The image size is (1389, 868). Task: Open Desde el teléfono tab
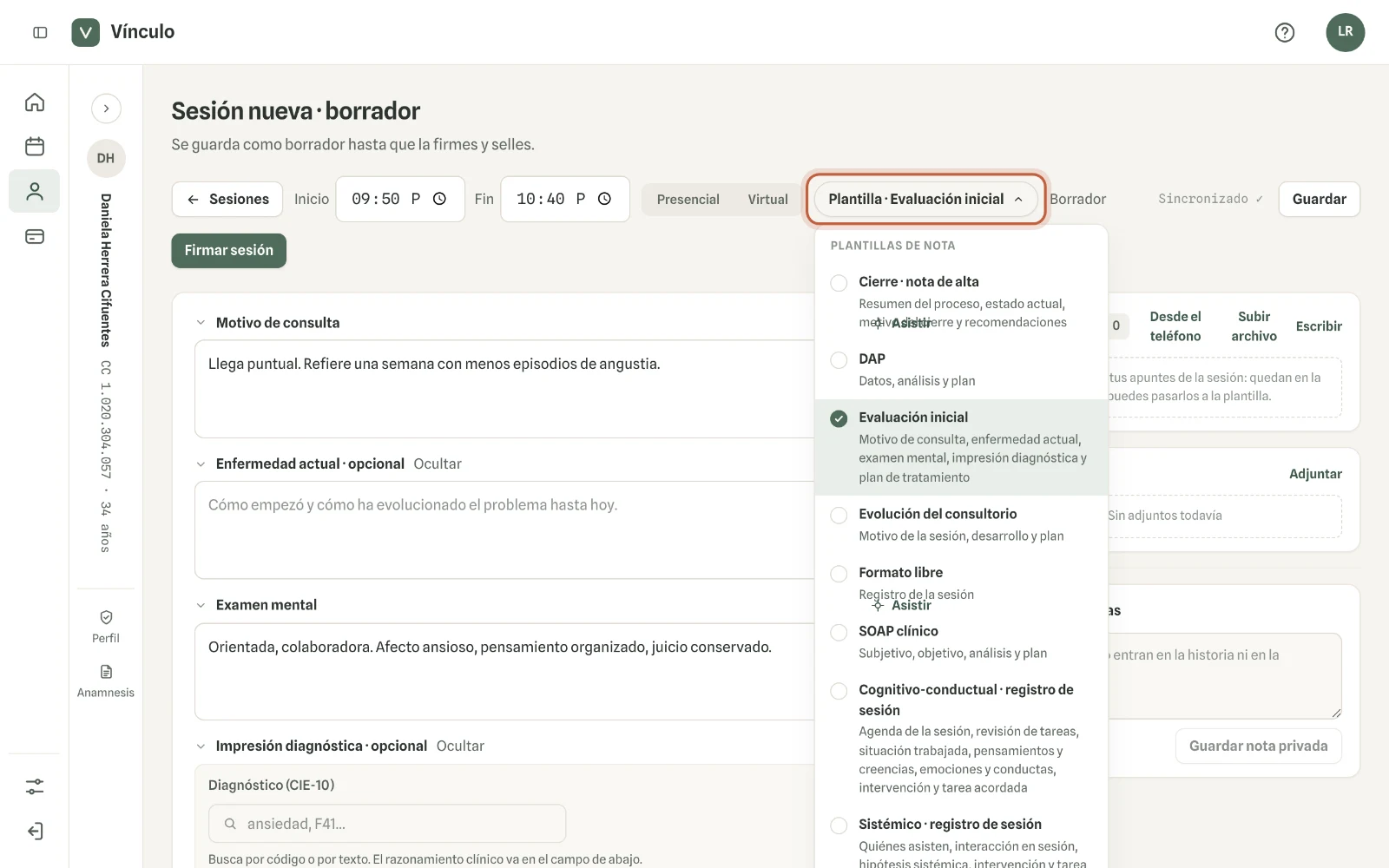[1175, 326]
